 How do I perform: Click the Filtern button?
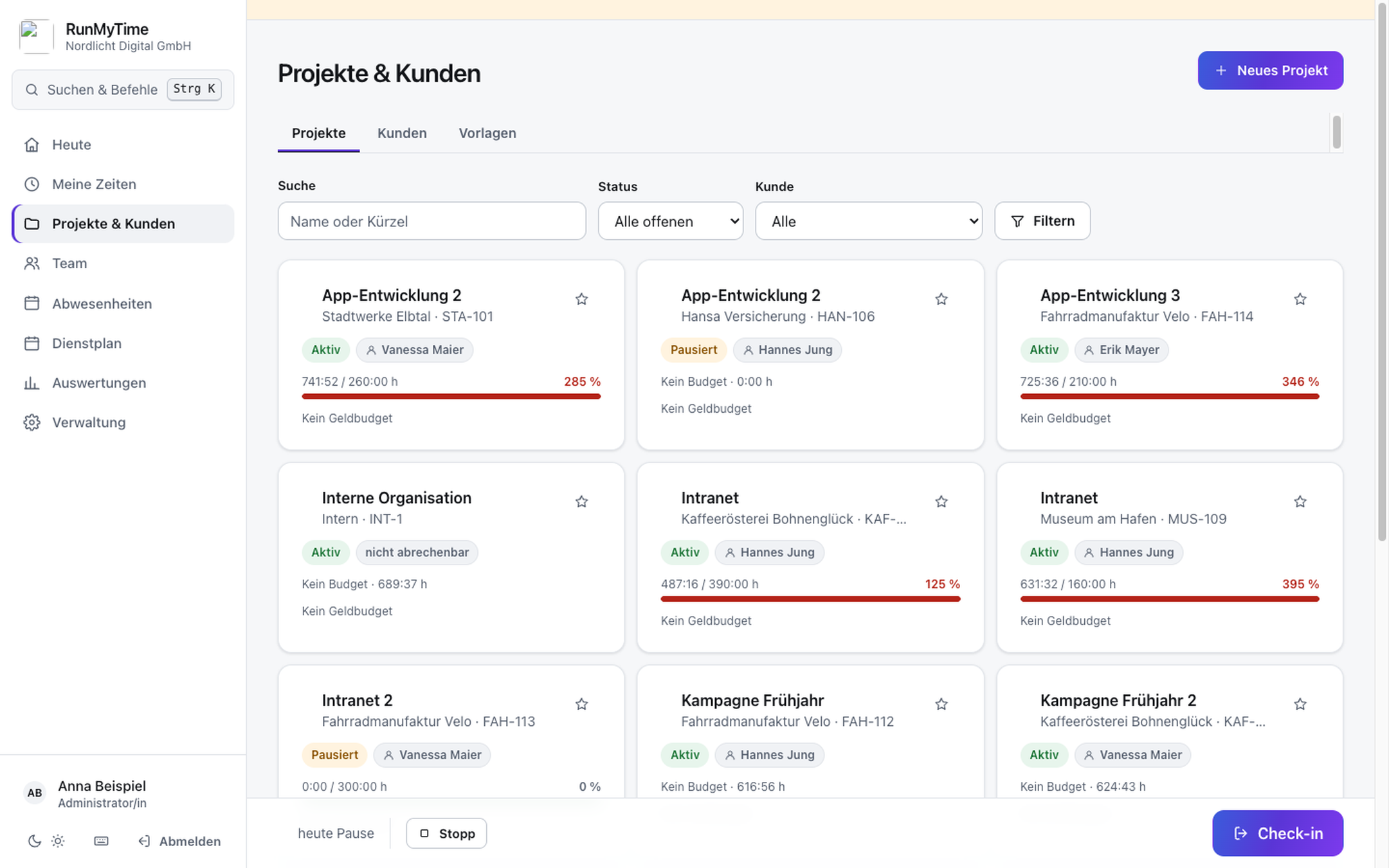pyautogui.click(x=1042, y=221)
